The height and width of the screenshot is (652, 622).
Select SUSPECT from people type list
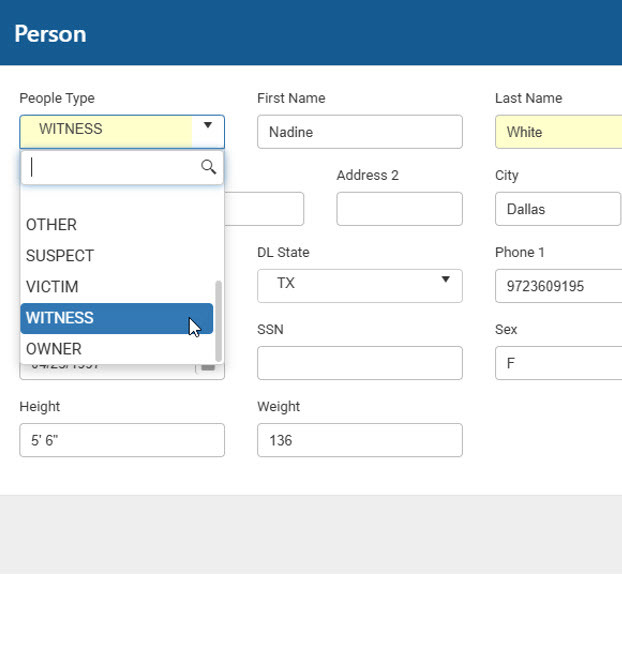coord(116,256)
